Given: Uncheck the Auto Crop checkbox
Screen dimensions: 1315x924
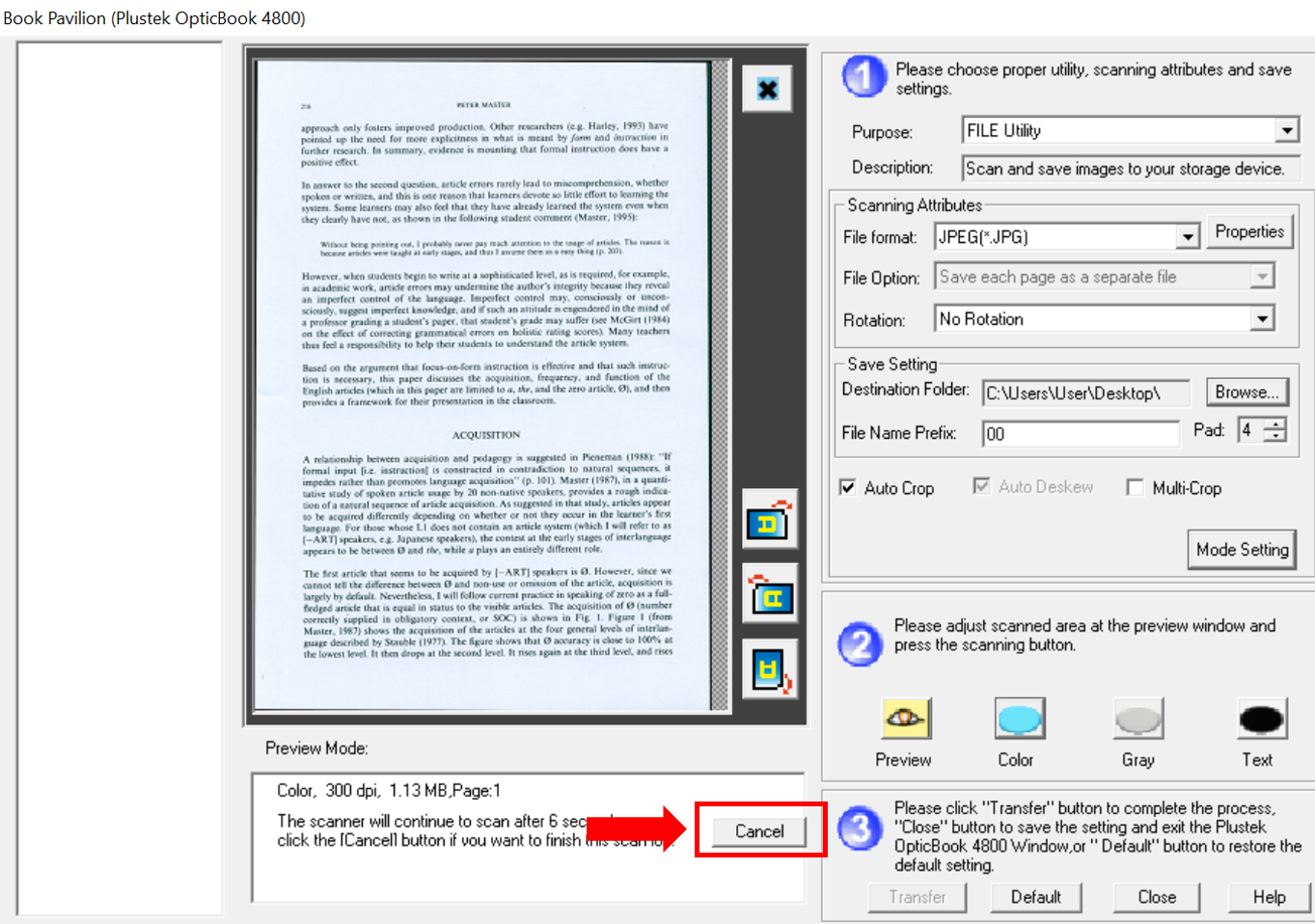Looking at the screenshot, I should tap(848, 488).
